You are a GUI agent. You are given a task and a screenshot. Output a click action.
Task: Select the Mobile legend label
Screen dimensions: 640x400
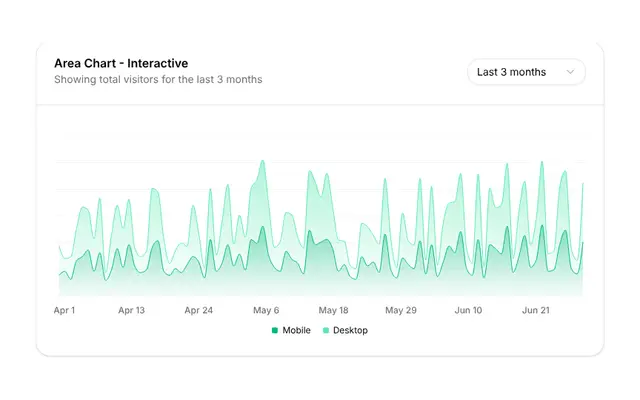click(x=296, y=330)
